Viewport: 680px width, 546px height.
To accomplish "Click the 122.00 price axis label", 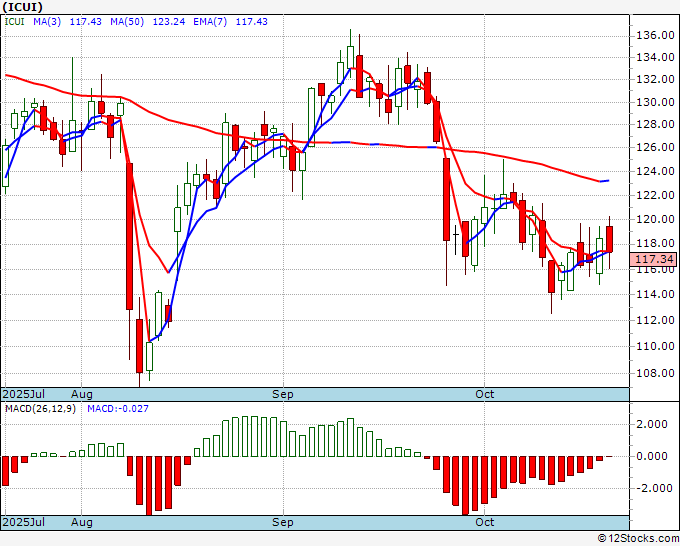I will click(x=655, y=195).
